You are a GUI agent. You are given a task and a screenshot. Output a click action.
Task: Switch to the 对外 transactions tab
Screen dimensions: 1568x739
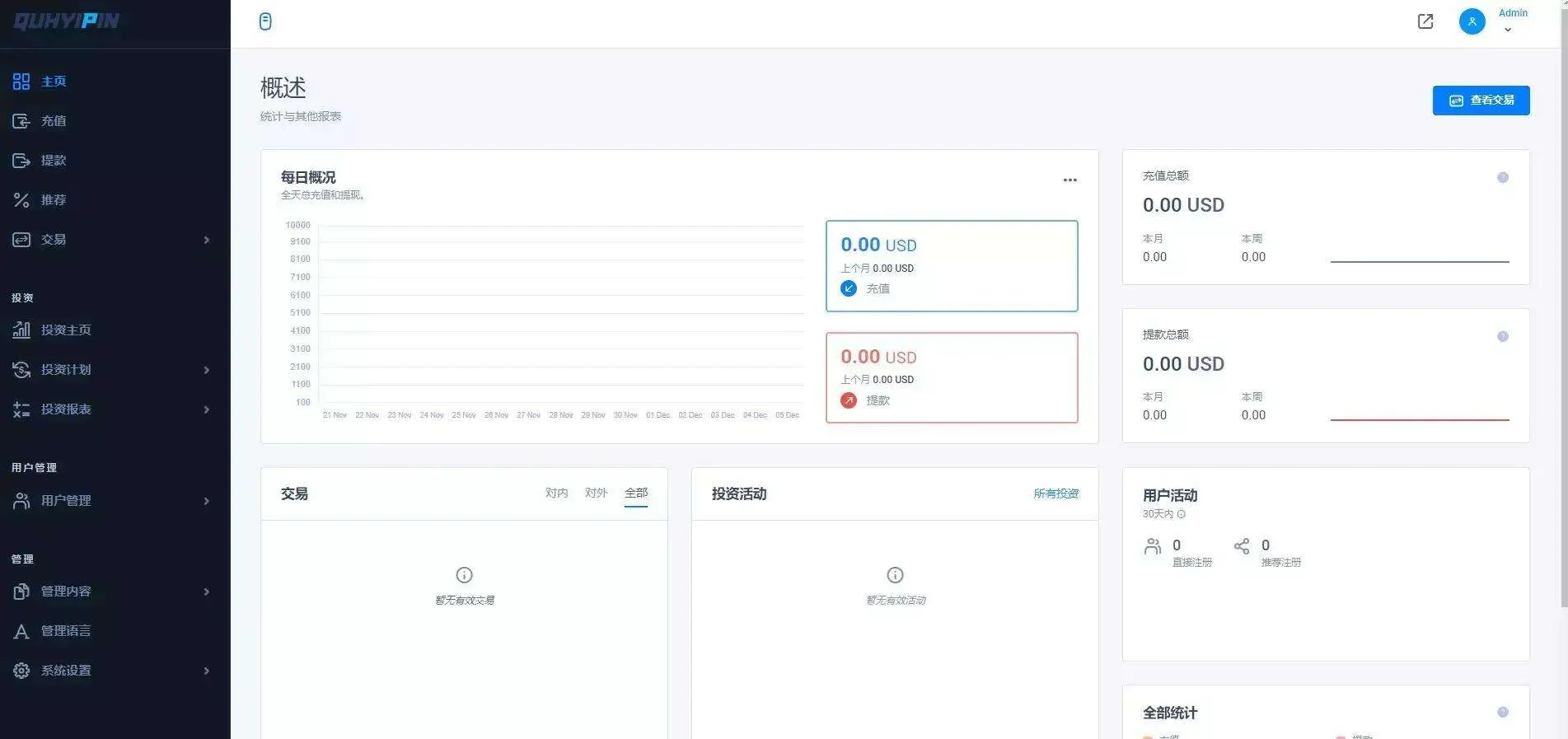(596, 493)
